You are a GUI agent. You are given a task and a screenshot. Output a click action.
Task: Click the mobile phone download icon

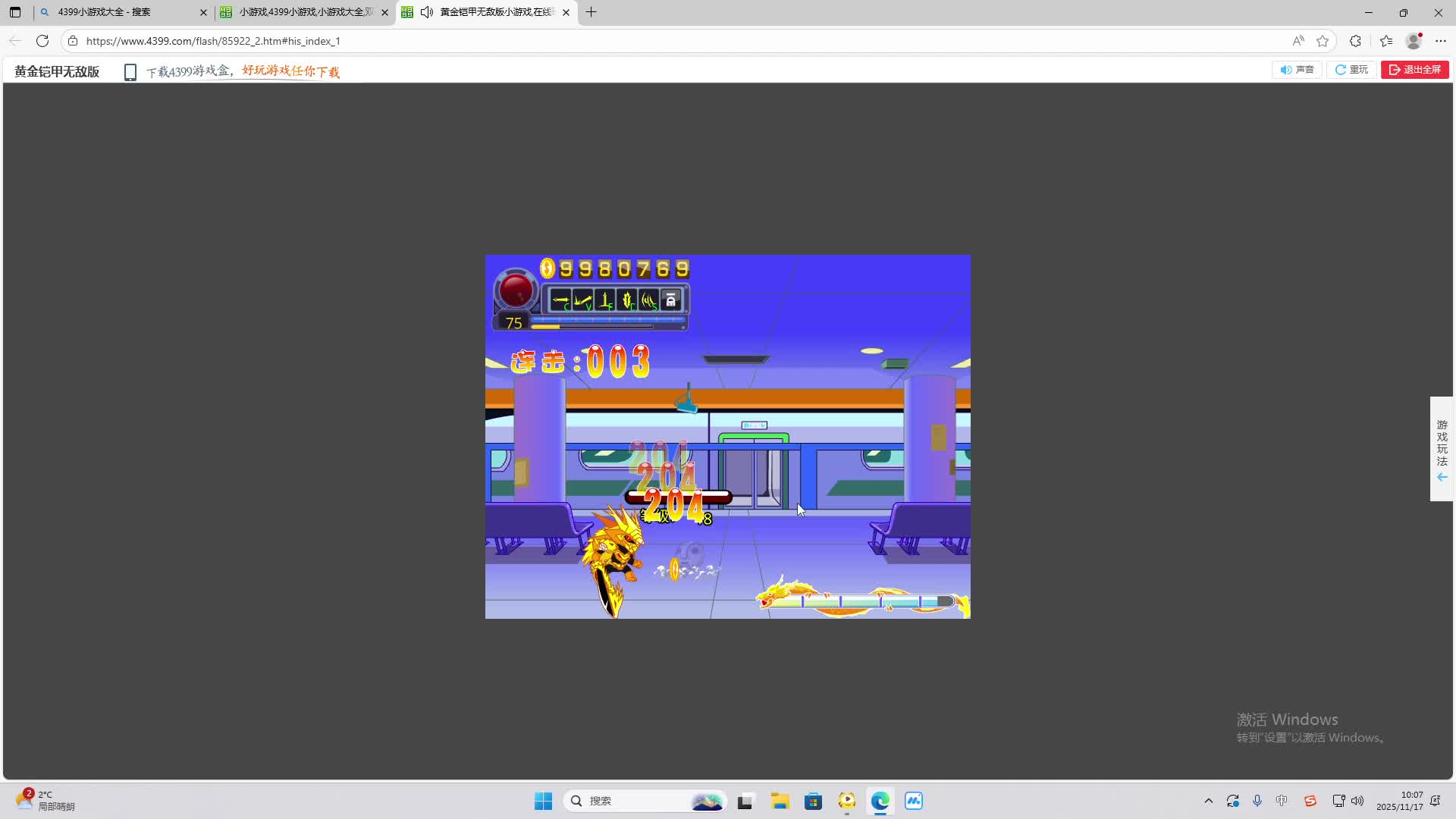click(130, 72)
